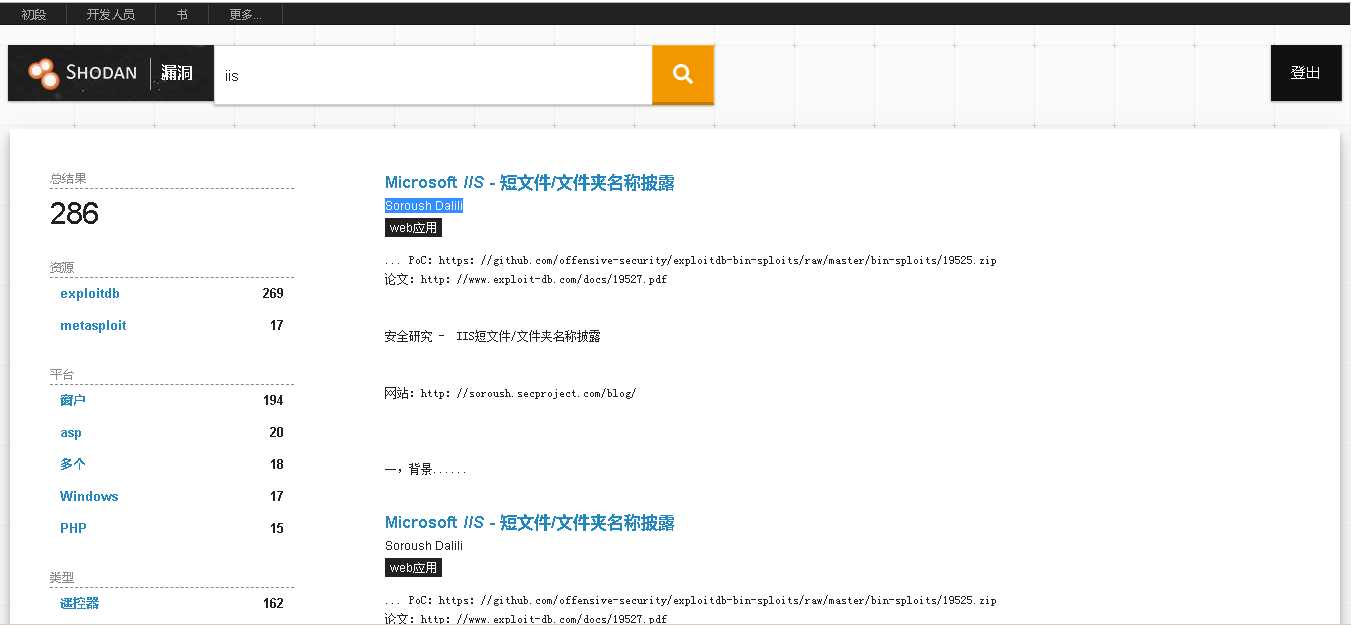Screen dimensions: 1351x626
Task: Filter by Windows platform
Action: pyautogui.click(x=89, y=496)
